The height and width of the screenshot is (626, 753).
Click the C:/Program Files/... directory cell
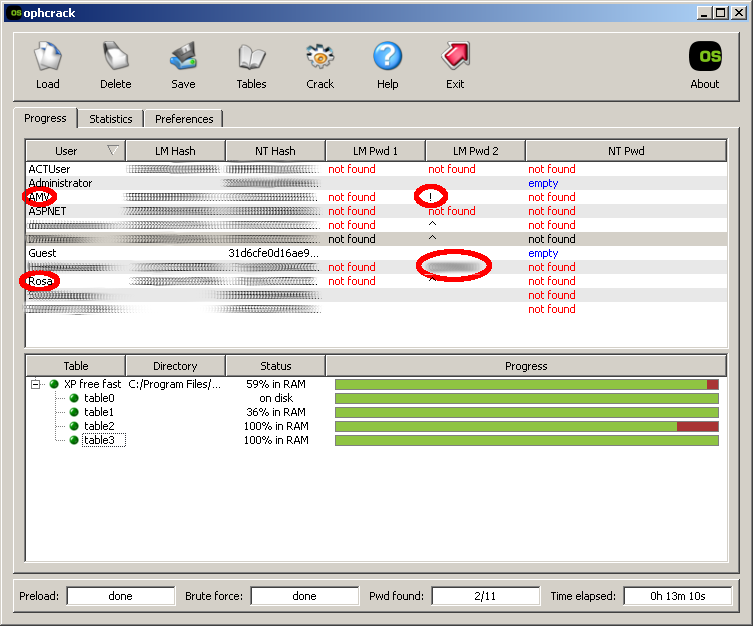pyautogui.click(x=175, y=384)
